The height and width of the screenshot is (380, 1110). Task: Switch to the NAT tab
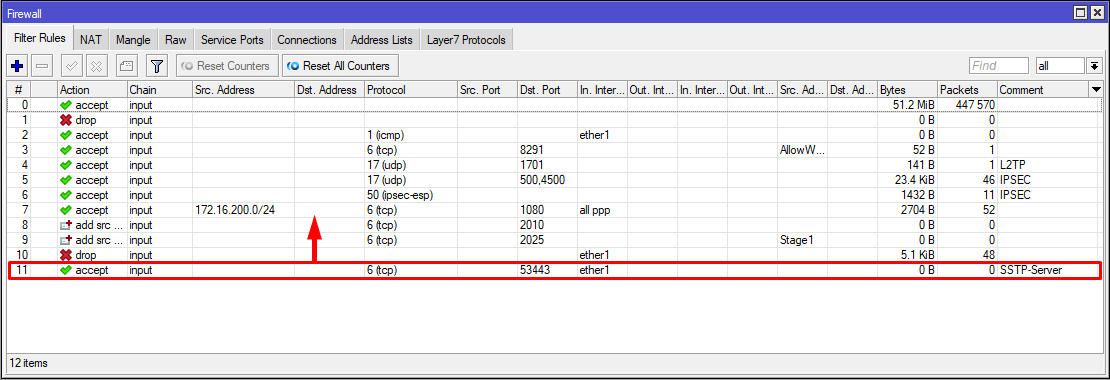coord(91,40)
